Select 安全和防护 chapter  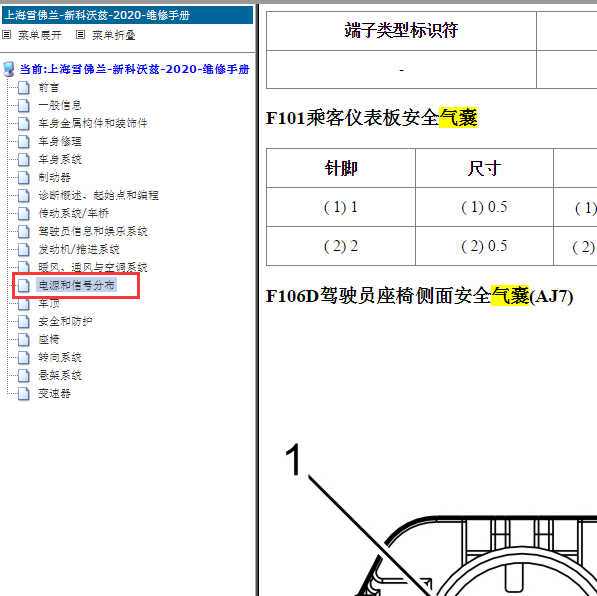[x=65, y=321]
